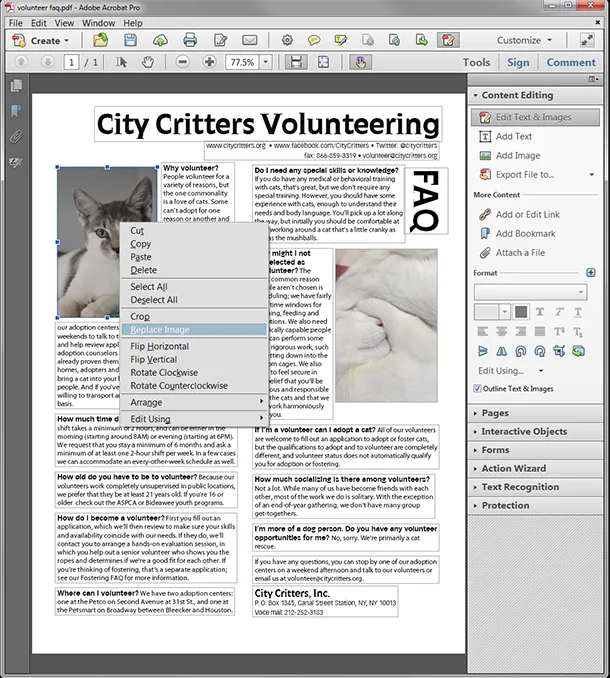This screenshot has height=678, width=610.
Task: Toggle Outline Text & Images checkbox
Action: [x=477, y=388]
